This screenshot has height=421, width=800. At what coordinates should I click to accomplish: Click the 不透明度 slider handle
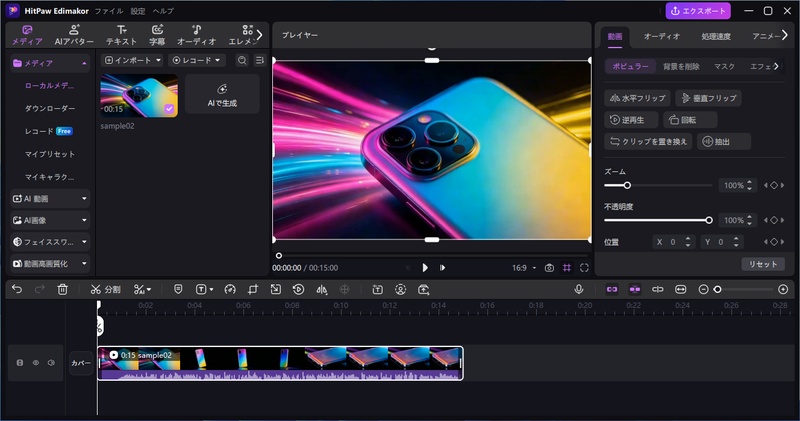pyautogui.click(x=709, y=220)
